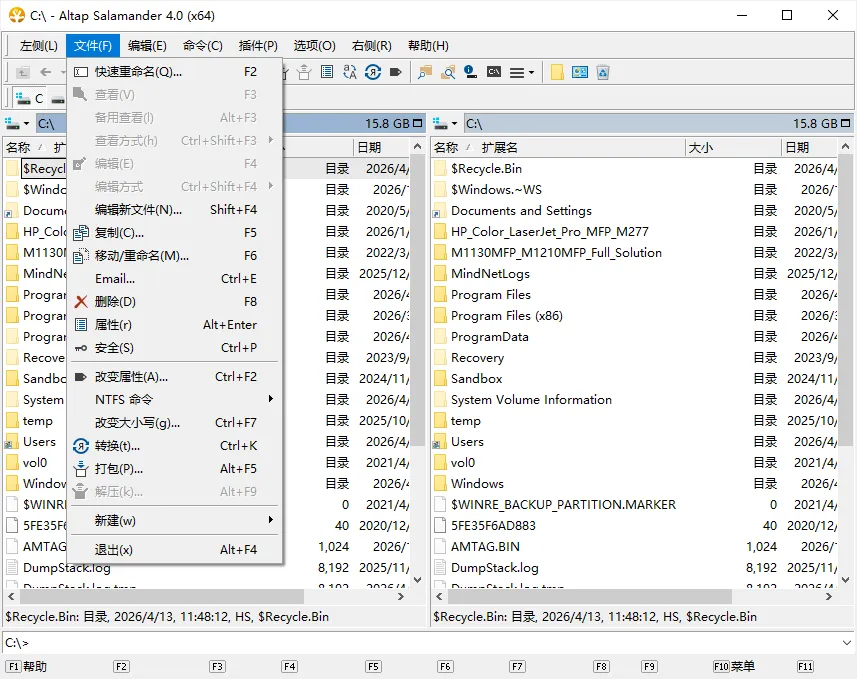Open command line history dropdown
The height and width of the screenshot is (679, 857).
846,643
